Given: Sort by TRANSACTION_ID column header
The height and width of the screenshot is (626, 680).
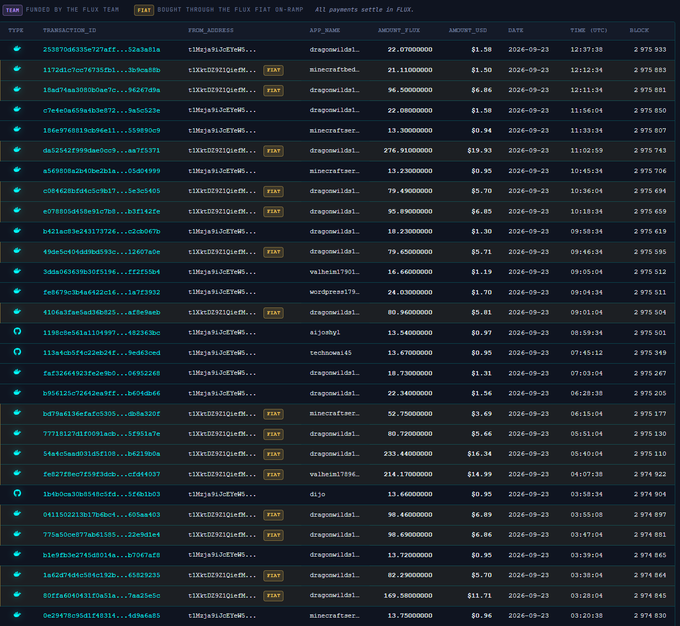Looking at the screenshot, I should (x=69, y=30).
